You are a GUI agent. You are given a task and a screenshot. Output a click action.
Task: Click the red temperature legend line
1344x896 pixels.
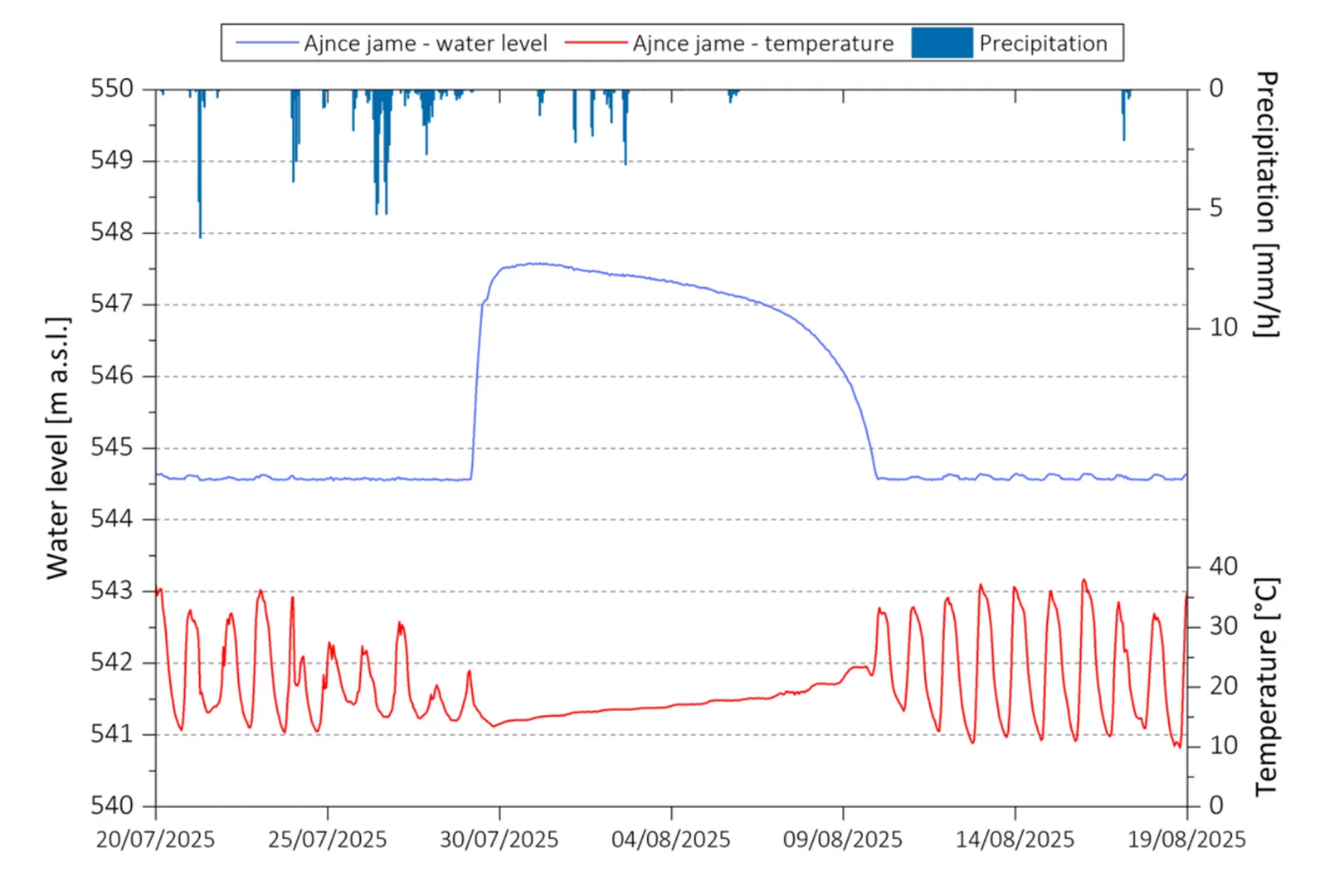(x=597, y=43)
